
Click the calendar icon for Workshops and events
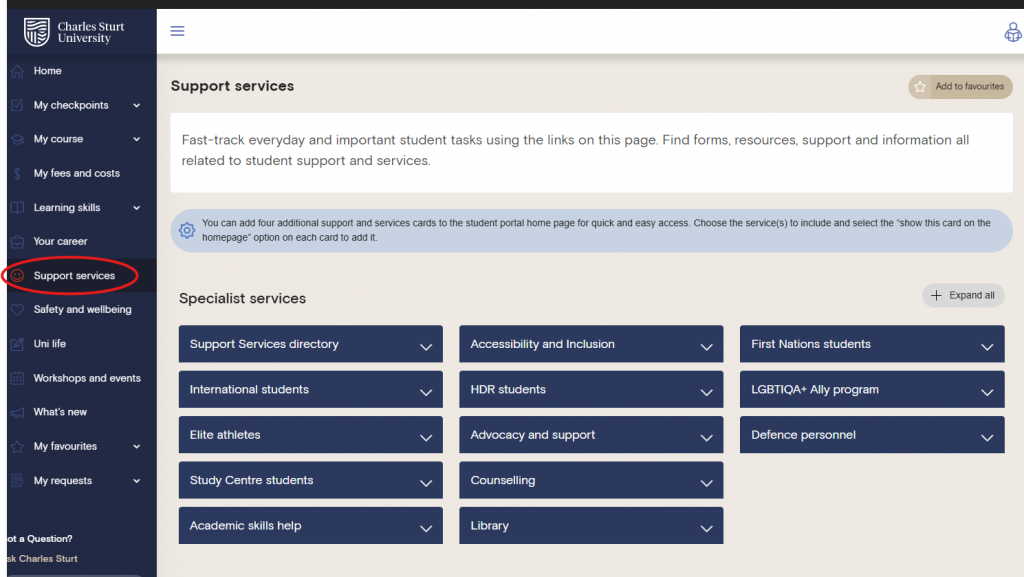point(16,378)
